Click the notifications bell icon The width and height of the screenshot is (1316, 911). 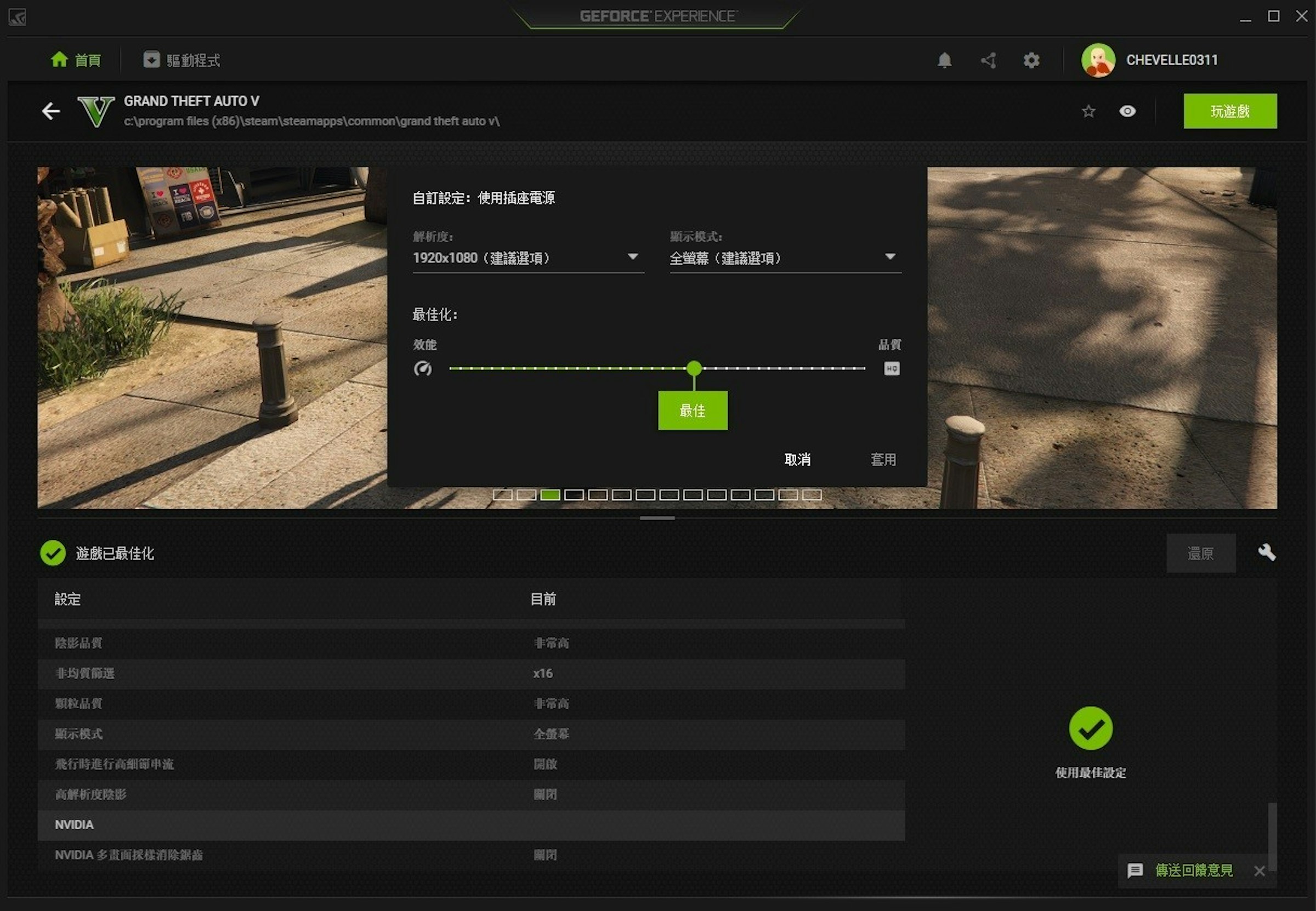944,60
